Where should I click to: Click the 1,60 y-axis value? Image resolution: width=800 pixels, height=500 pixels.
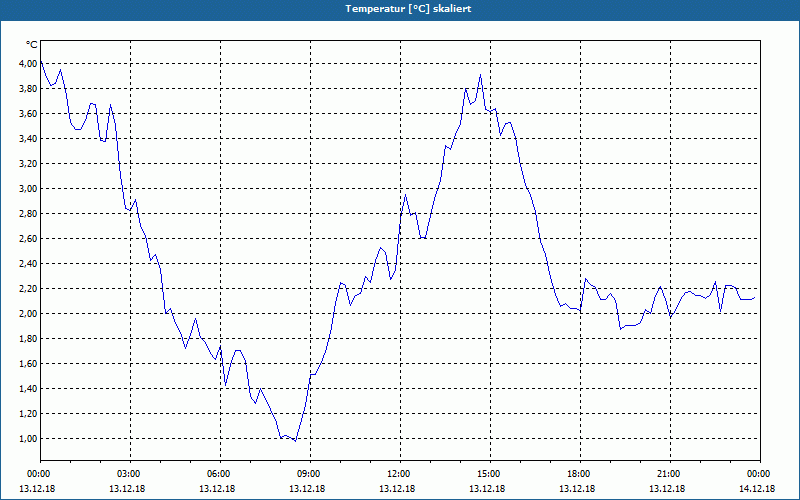coord(29,364)
